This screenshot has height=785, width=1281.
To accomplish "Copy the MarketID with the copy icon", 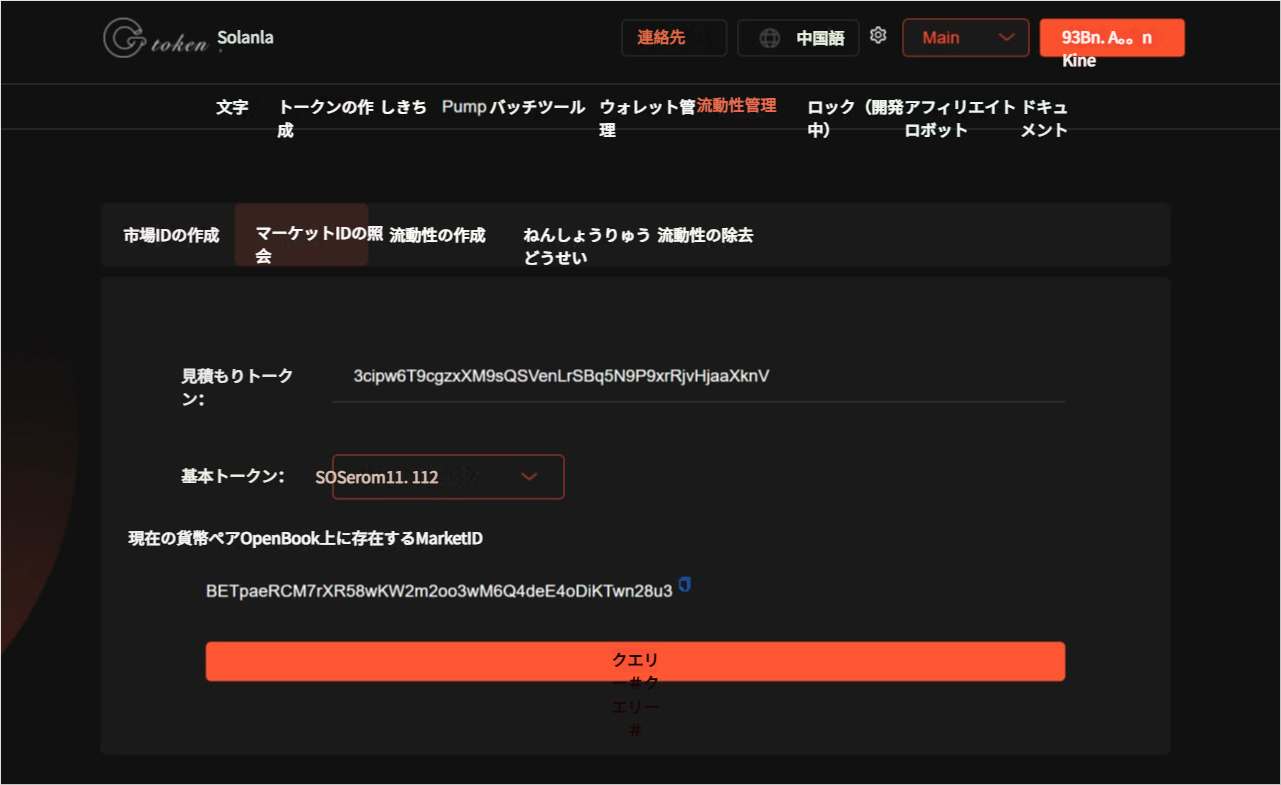I will point(685,585).
